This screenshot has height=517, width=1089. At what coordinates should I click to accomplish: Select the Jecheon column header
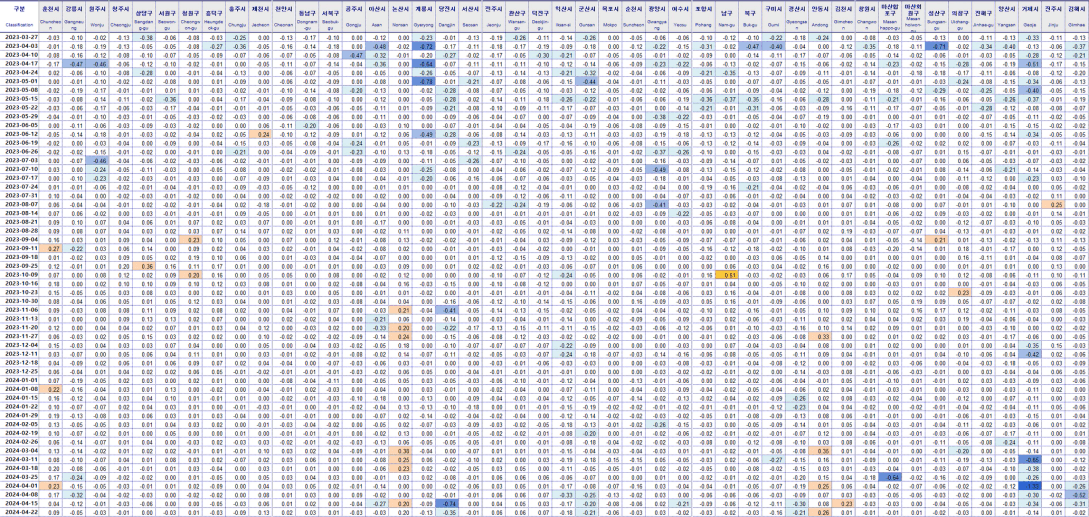260,17
